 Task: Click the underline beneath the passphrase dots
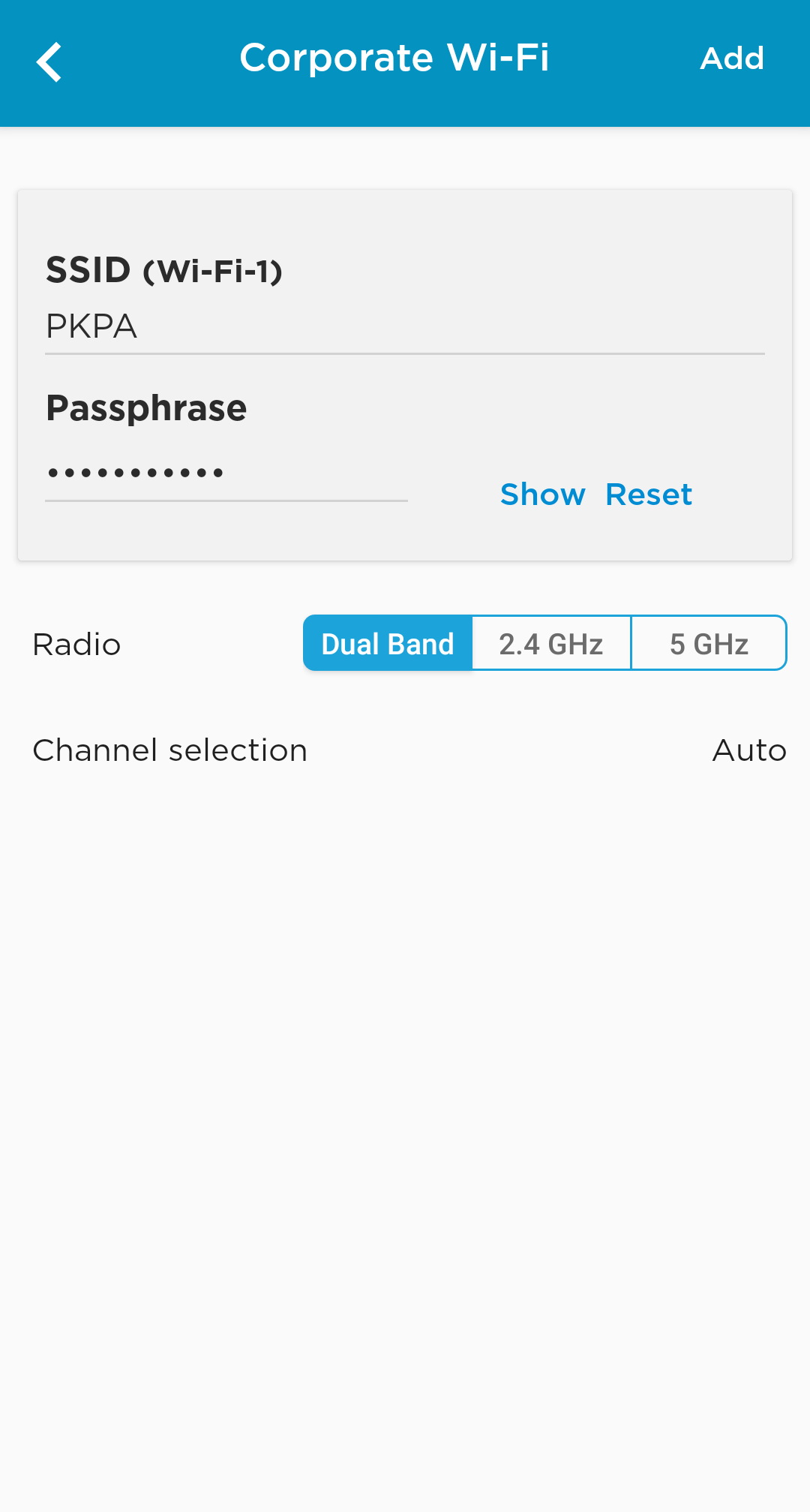tap(225, 500)
